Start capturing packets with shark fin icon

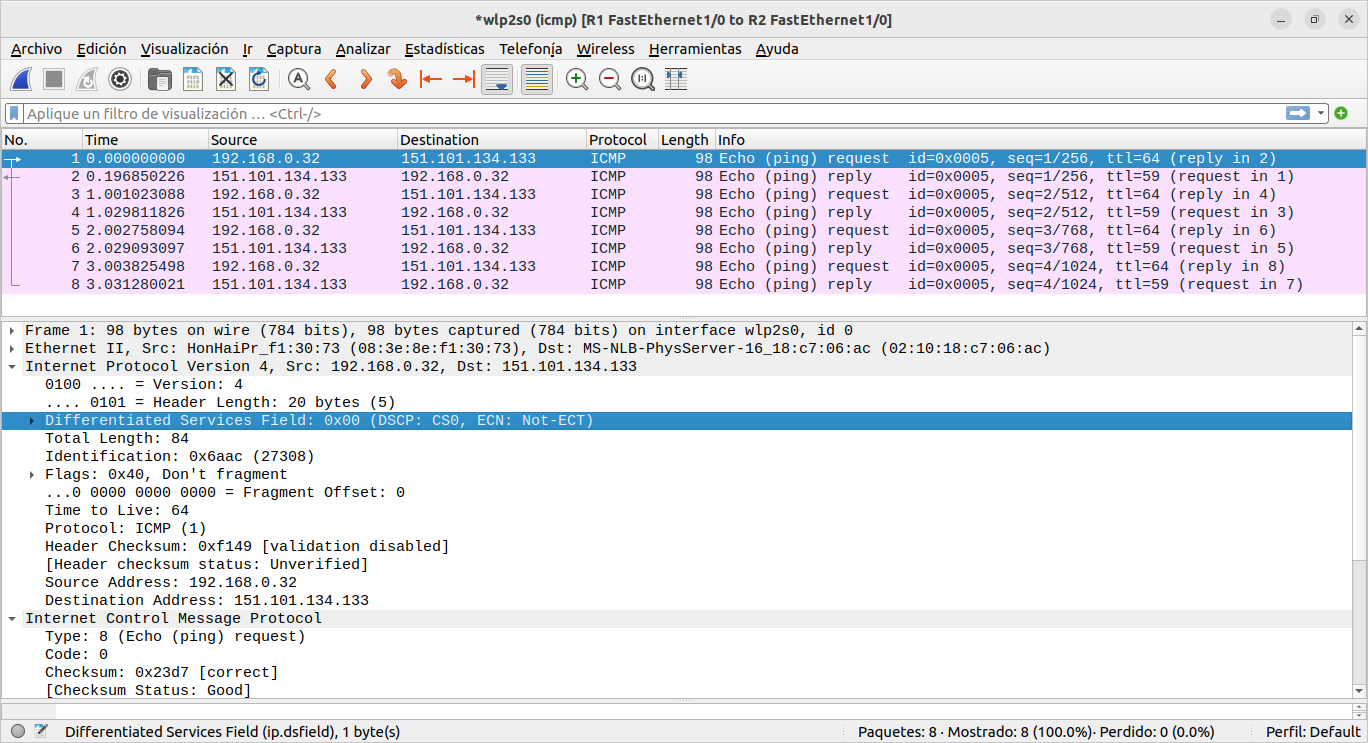point(22,79)
